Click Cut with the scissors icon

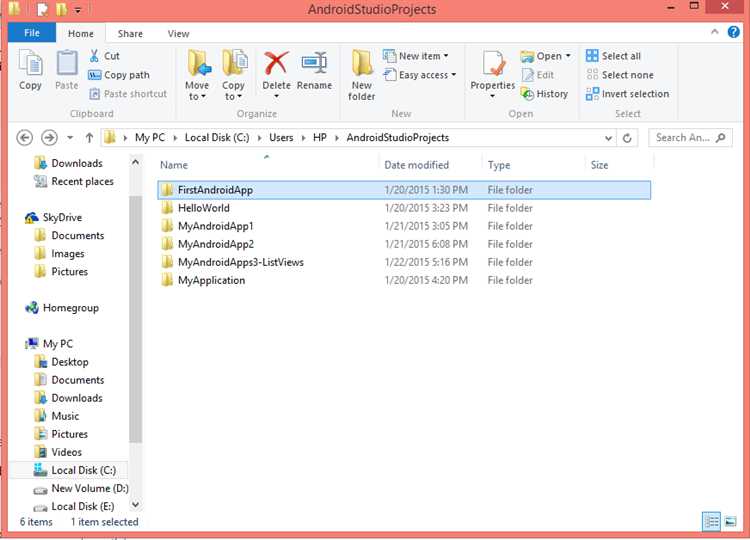pos(104,55)
